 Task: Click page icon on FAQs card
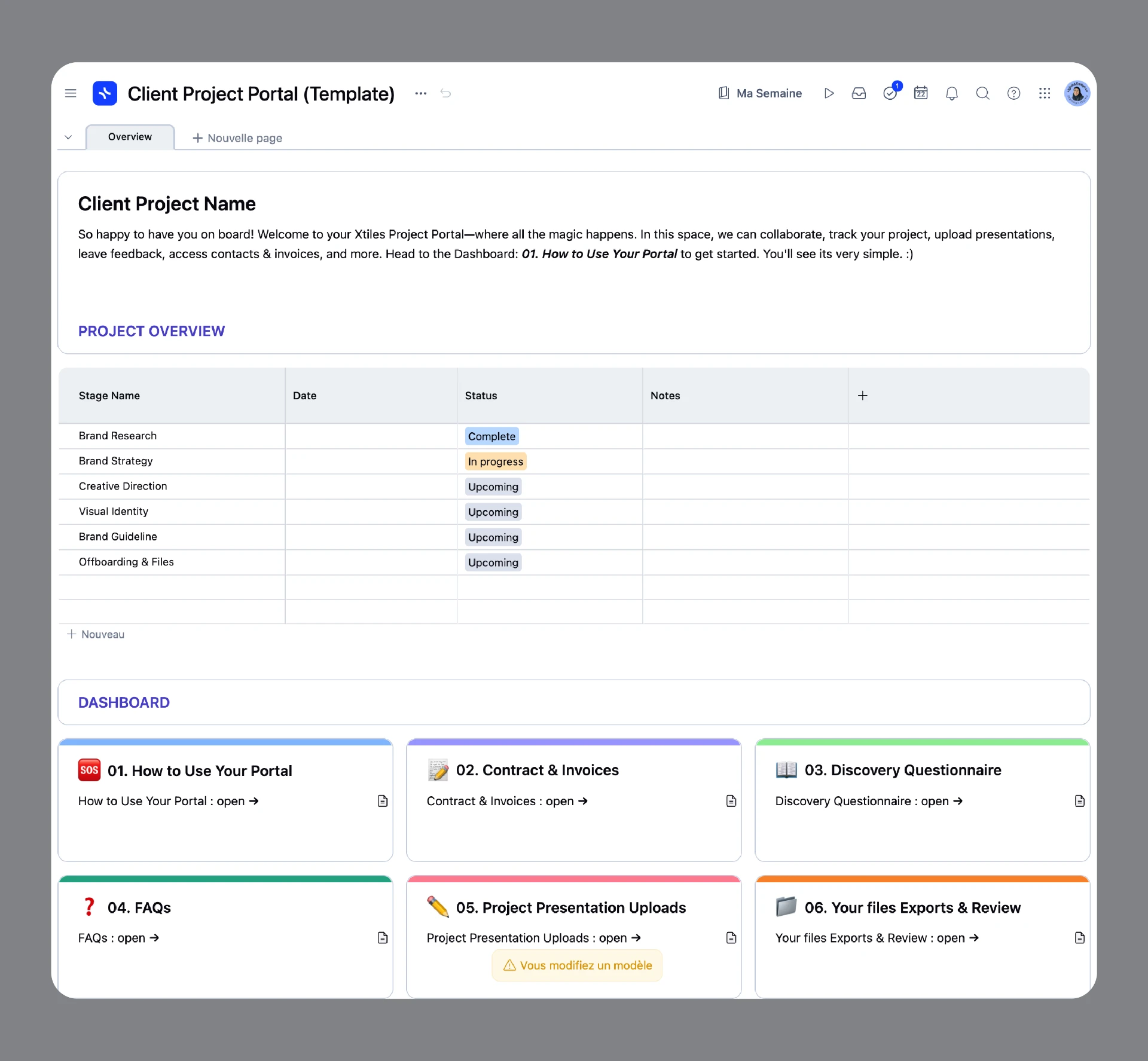(x=383, y=938)
